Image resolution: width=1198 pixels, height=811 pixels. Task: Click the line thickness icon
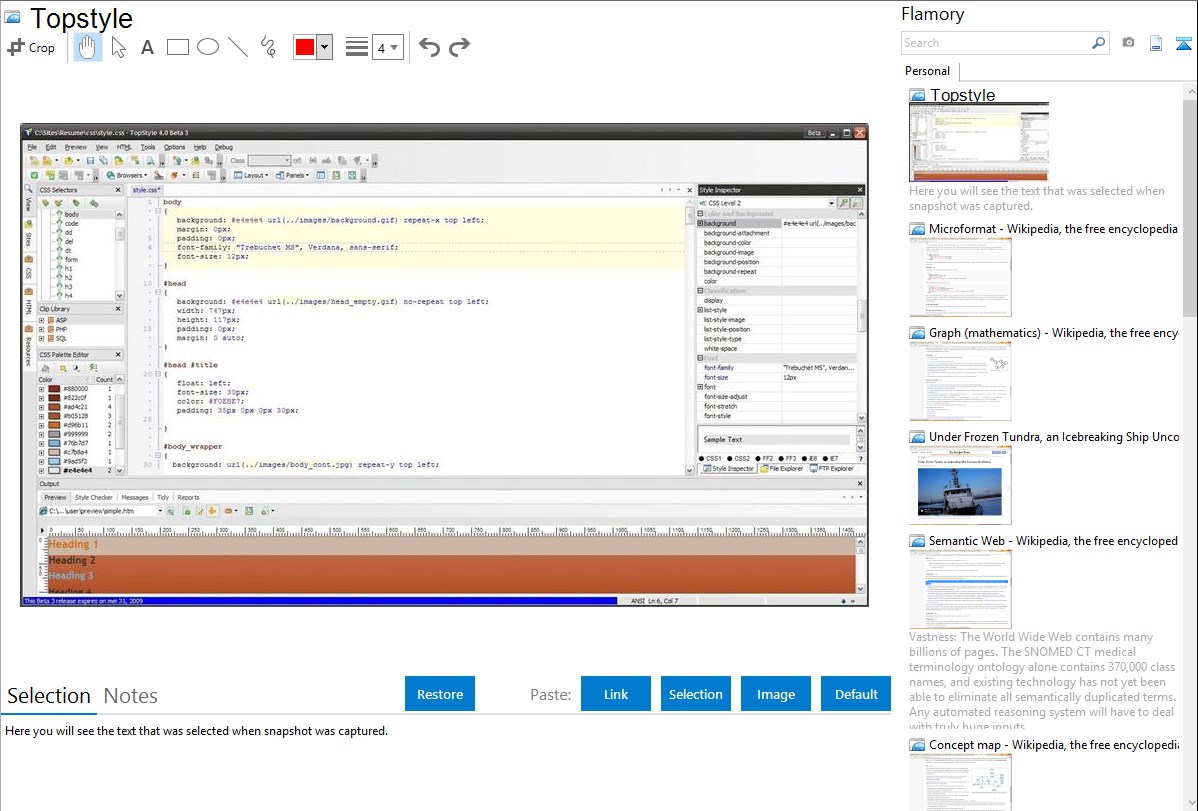pyautogui.click(x=356, y=47)
